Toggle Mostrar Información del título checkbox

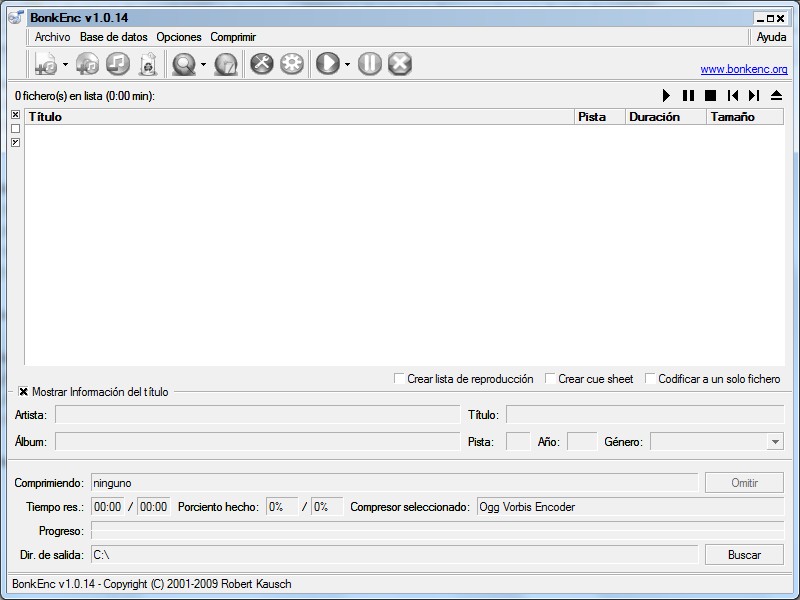click(x=23, y=392)
